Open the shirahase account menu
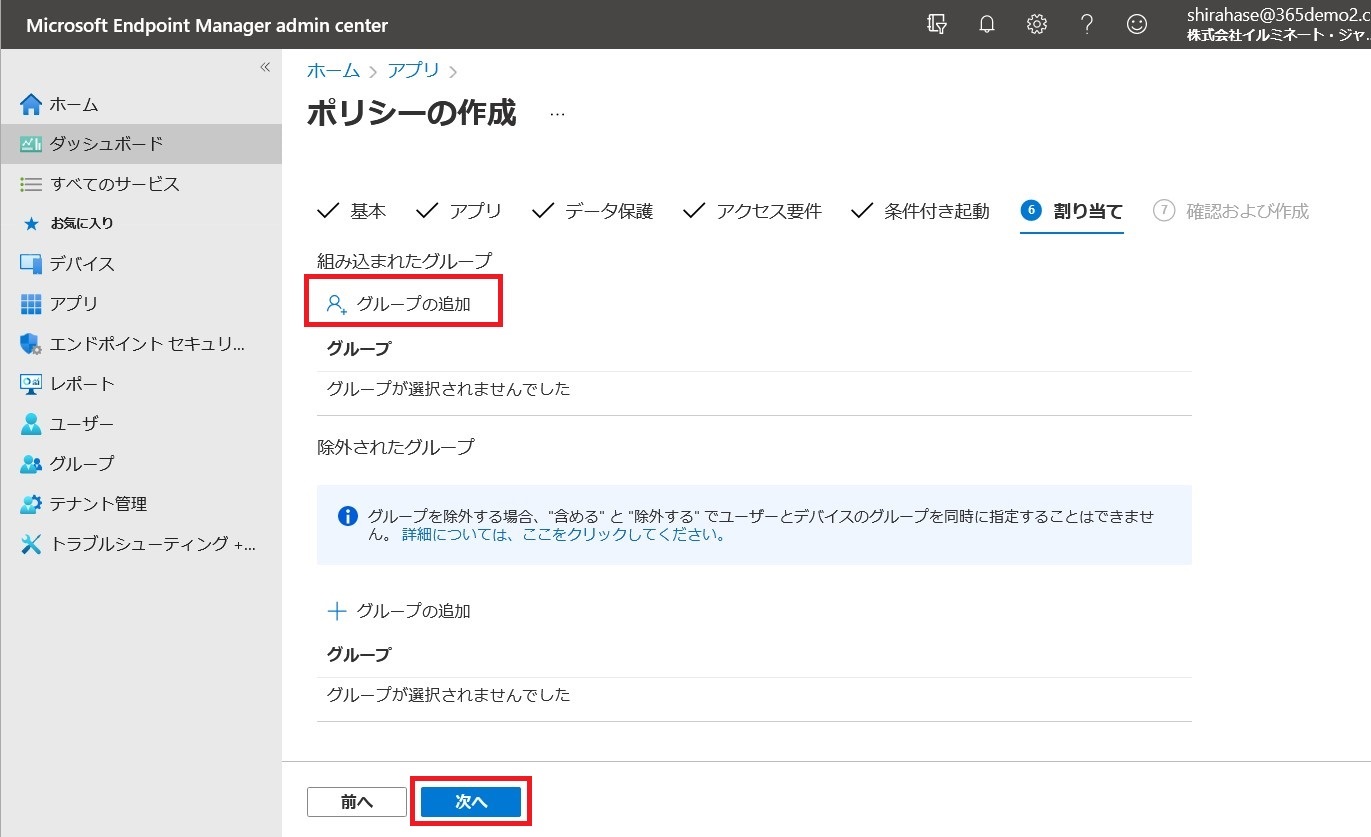 coord(1278,25)
